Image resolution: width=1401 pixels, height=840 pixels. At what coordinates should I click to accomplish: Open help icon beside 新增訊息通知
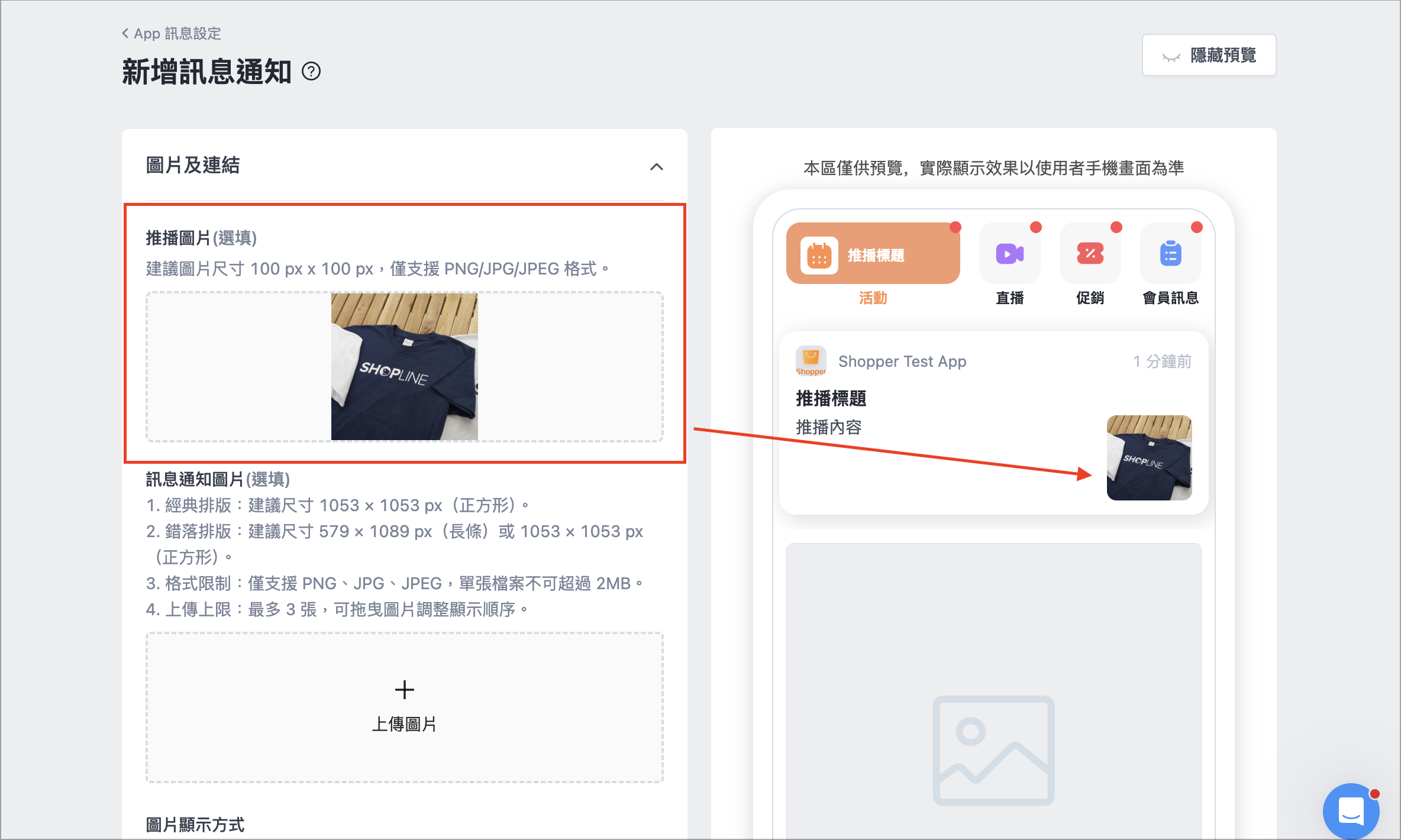311,72
